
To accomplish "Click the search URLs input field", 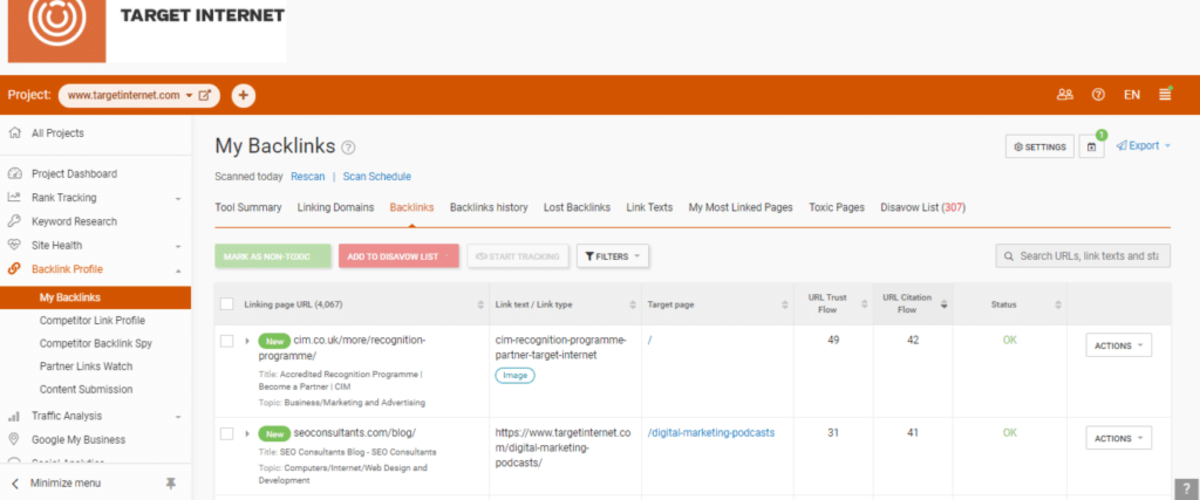I will (x=1083, y=256).
